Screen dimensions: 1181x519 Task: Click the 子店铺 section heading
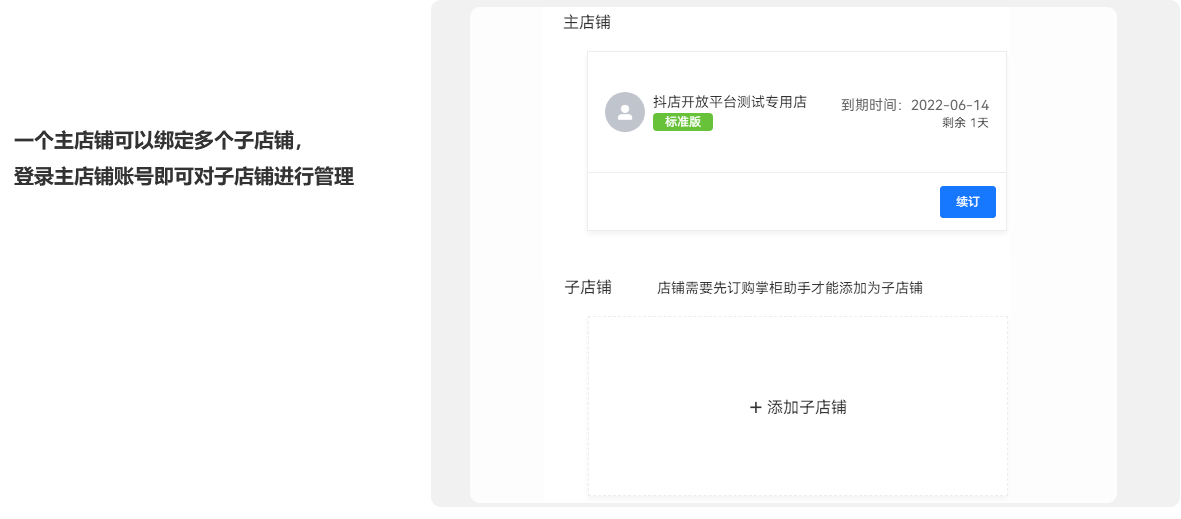588,287
